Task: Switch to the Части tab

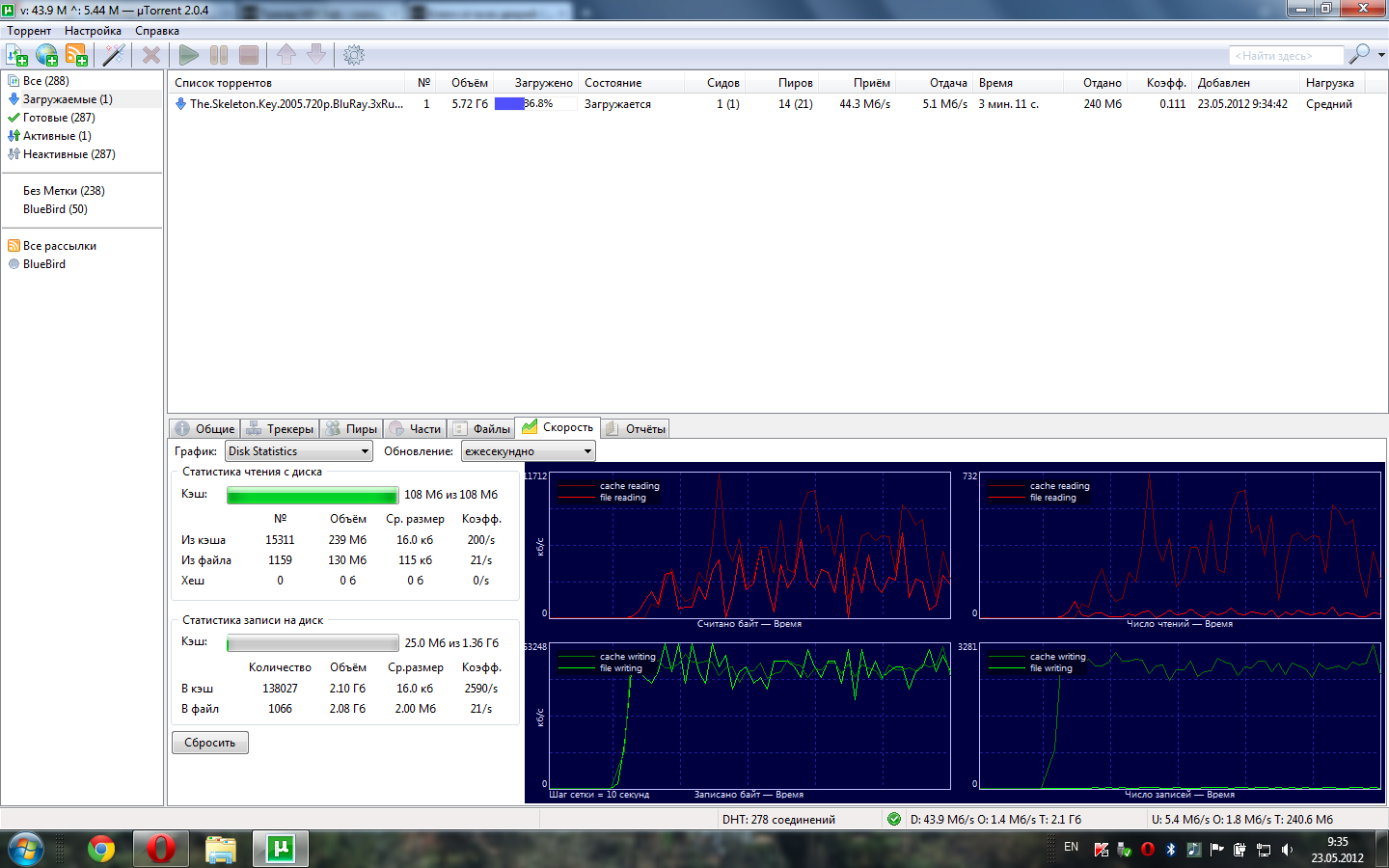Action: [415, 429]
